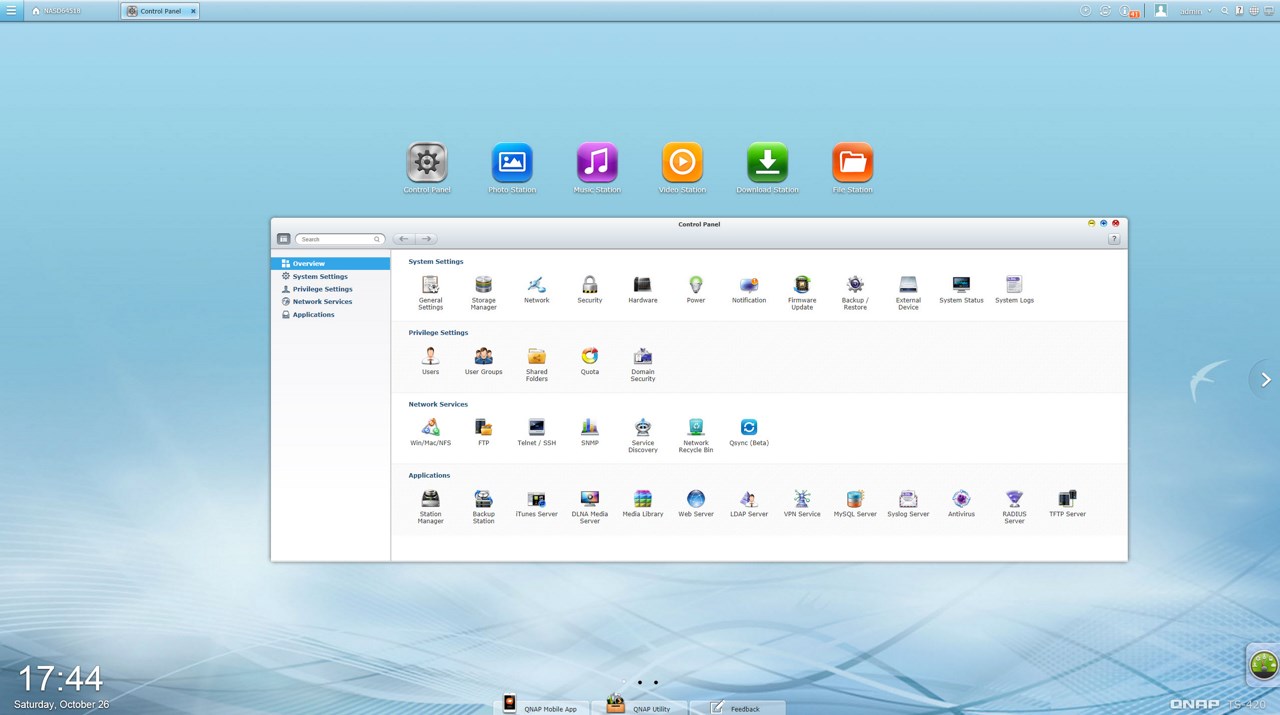This screenshot has width=1280, height=715.
Task: Open the Users privilege icon
Action: click(x=430, y=361)
